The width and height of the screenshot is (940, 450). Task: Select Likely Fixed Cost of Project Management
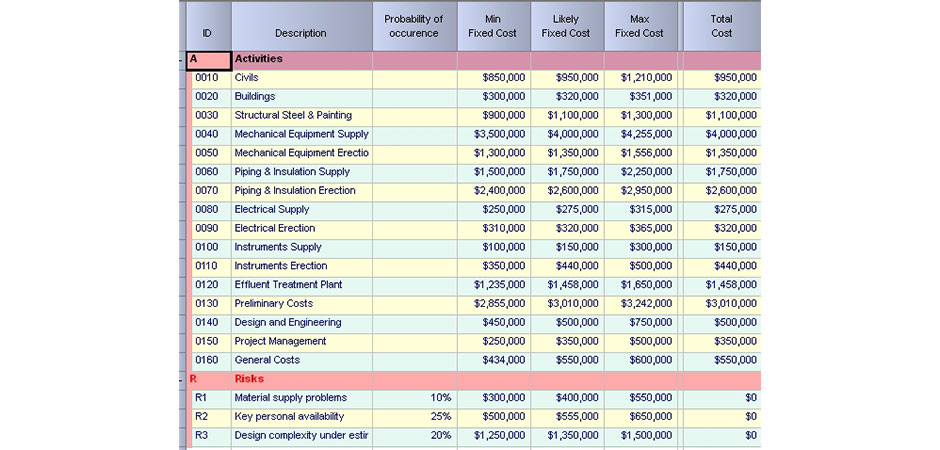[x=567, y=341]
